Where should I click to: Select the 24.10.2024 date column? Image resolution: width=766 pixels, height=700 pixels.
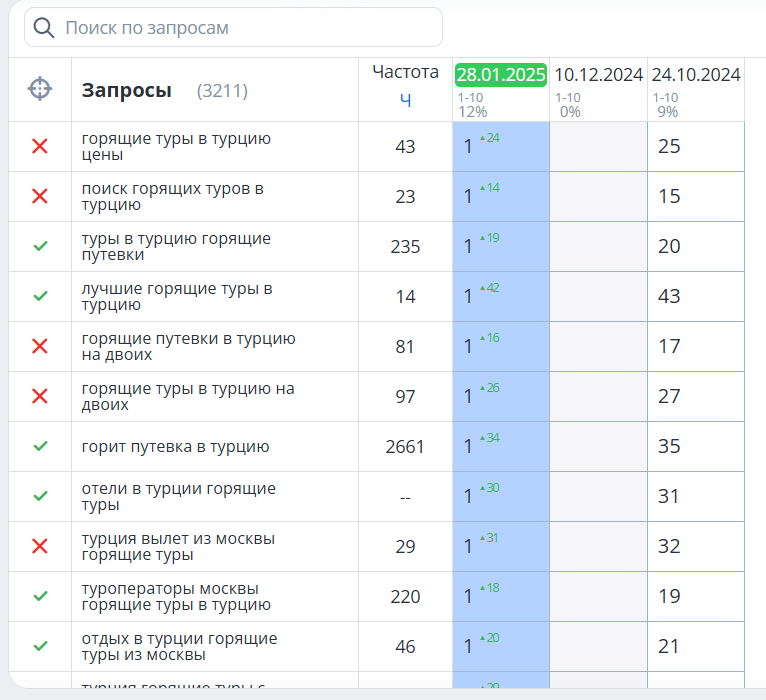click(696, 75)
